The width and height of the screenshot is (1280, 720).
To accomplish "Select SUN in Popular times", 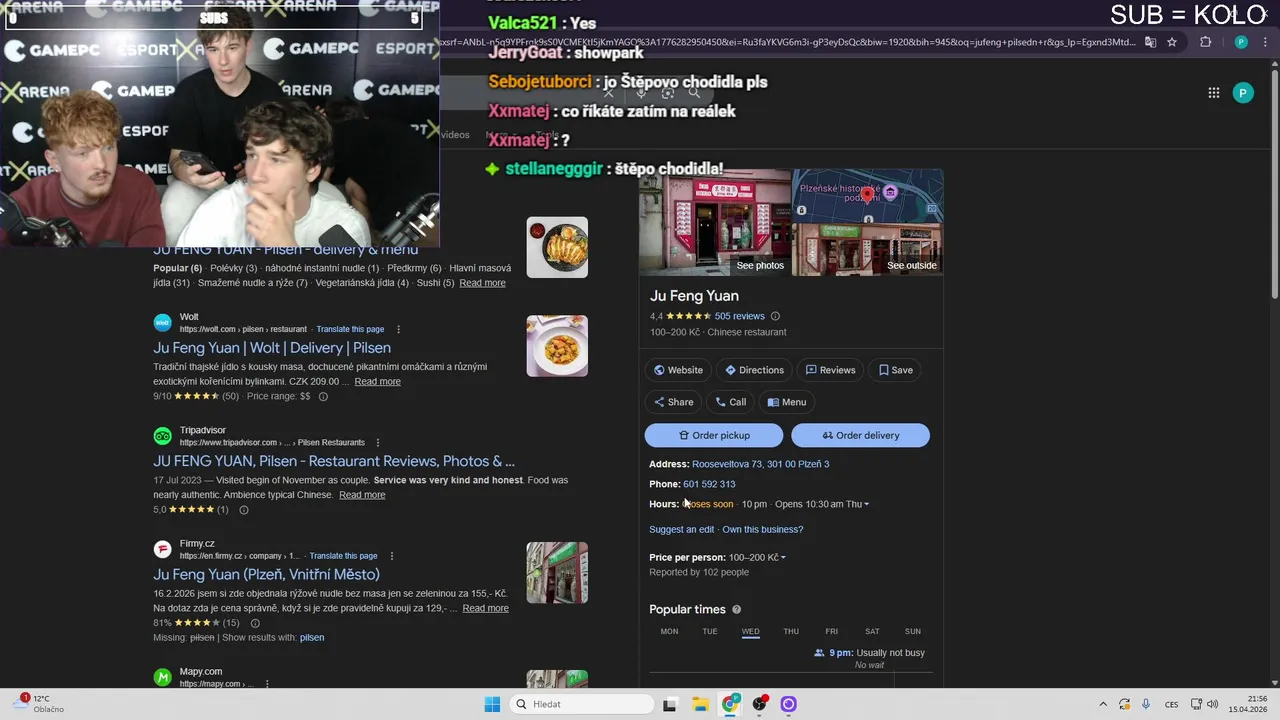I will coord(912,632).
